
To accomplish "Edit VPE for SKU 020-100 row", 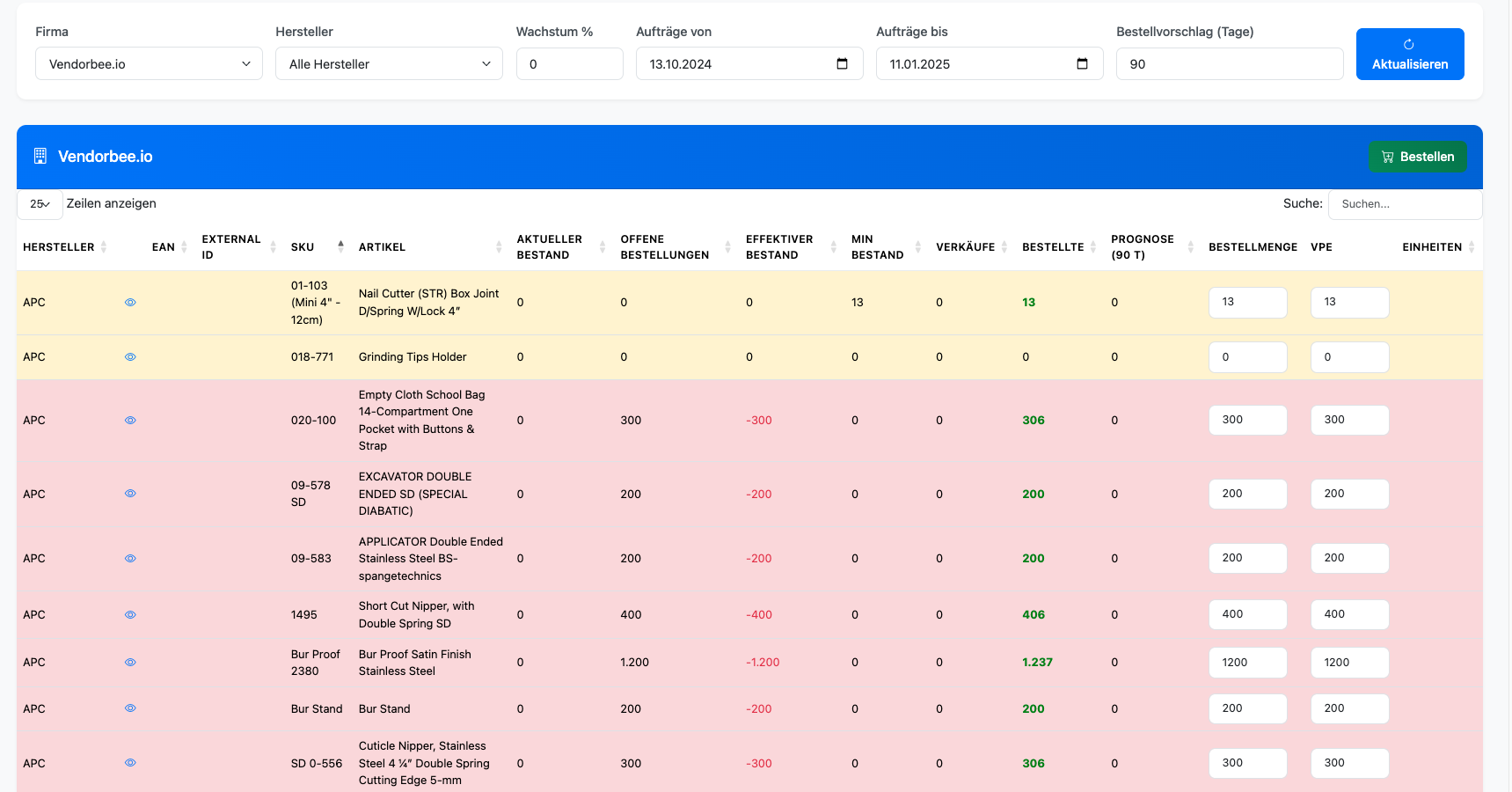I will 1349,420.
